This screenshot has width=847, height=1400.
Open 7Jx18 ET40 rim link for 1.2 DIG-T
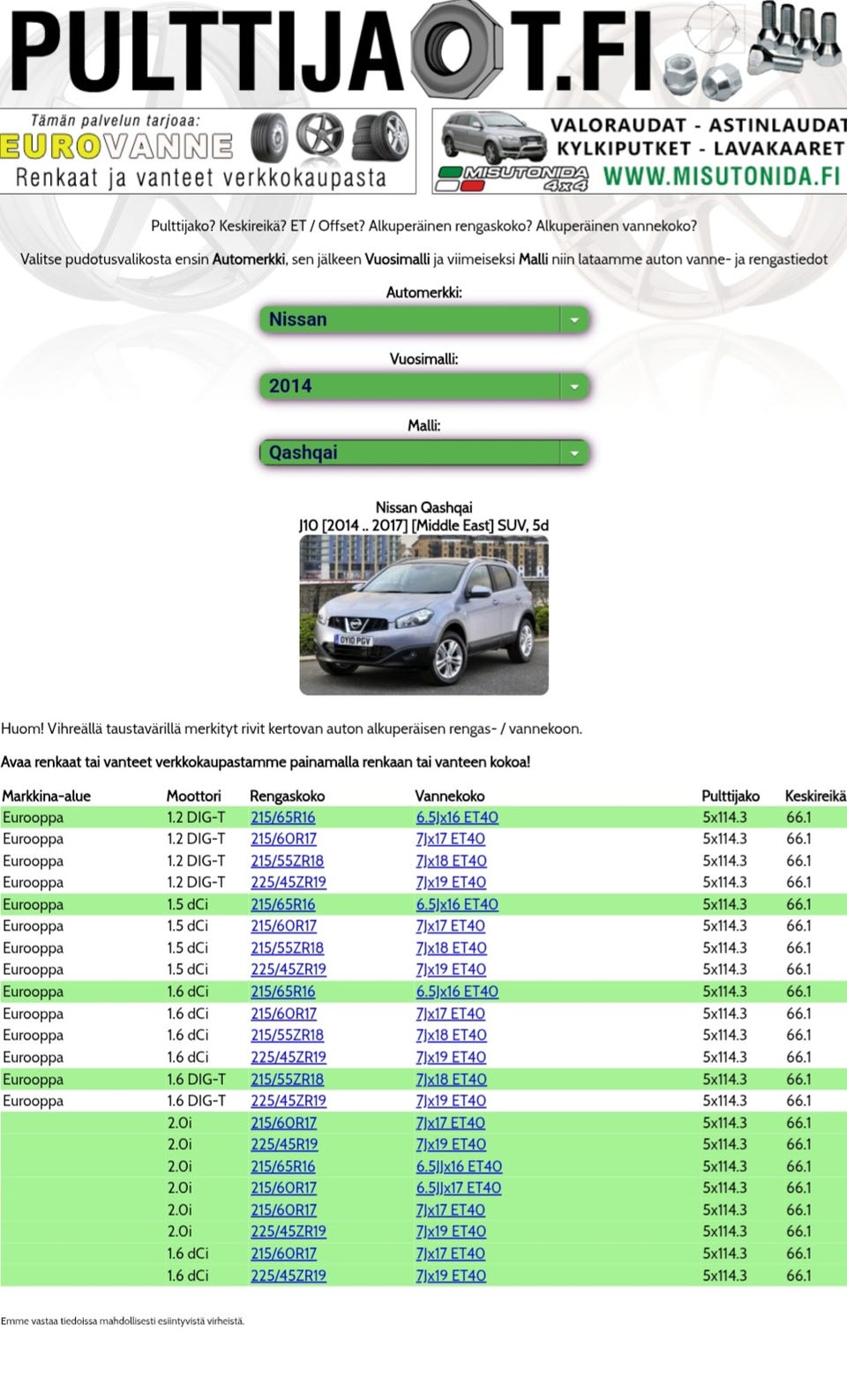451,861
